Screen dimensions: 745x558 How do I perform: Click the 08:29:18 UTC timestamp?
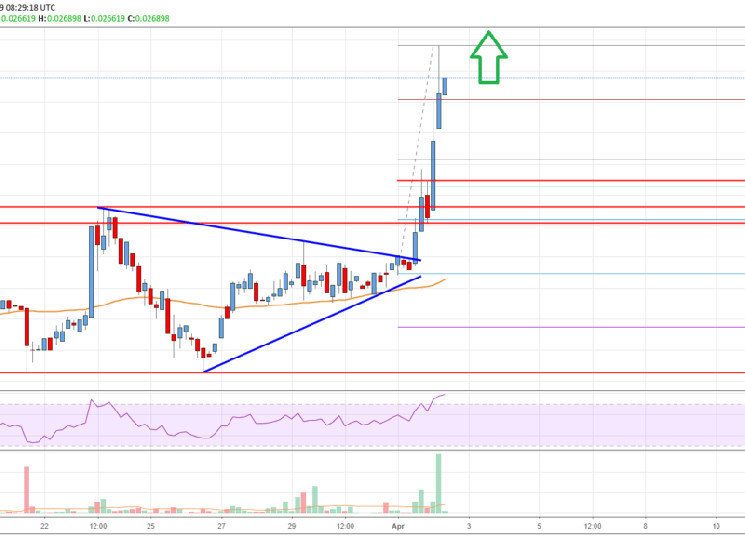click(x=29, y=8)
